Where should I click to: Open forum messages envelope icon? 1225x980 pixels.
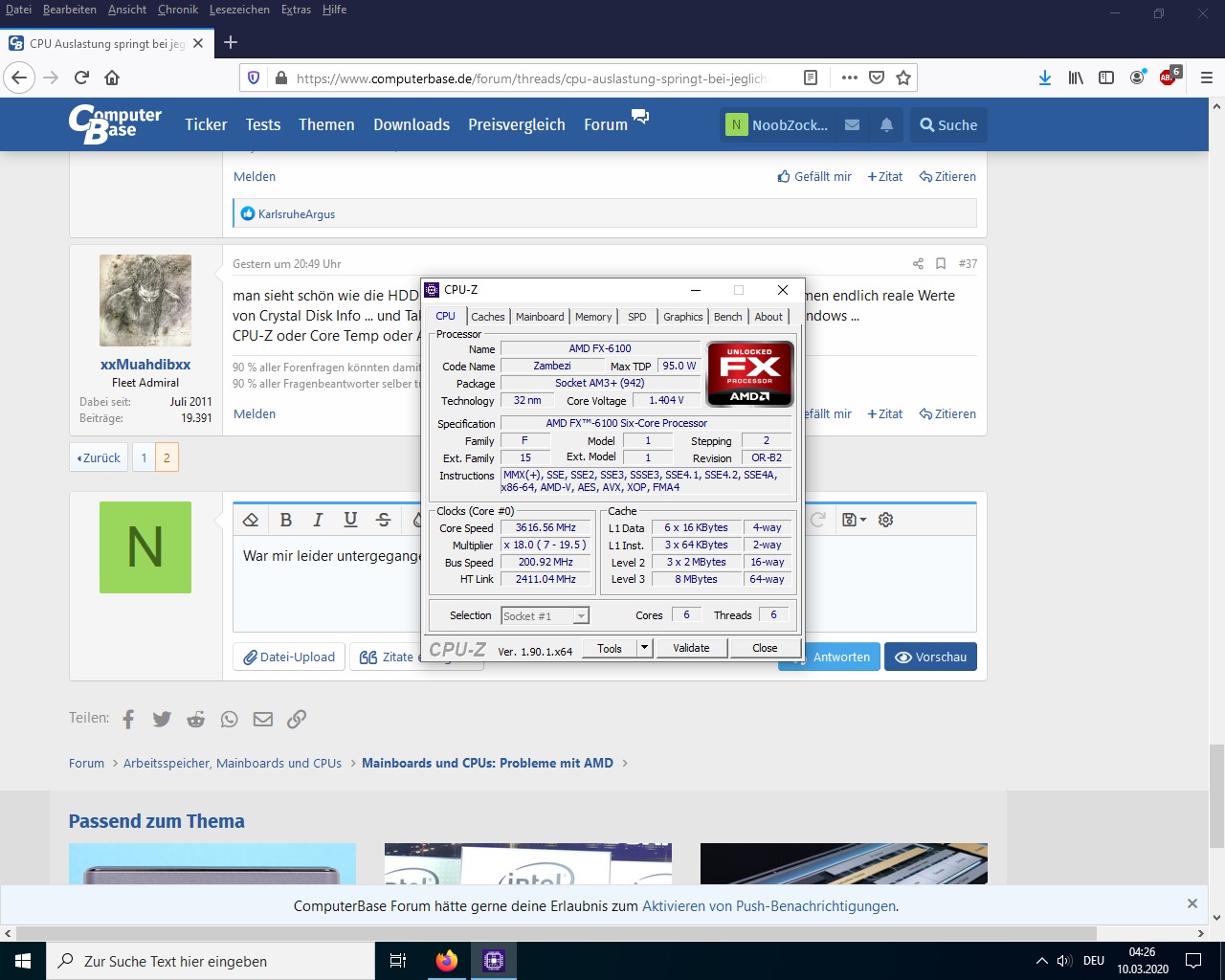click(x=852, y=124)
